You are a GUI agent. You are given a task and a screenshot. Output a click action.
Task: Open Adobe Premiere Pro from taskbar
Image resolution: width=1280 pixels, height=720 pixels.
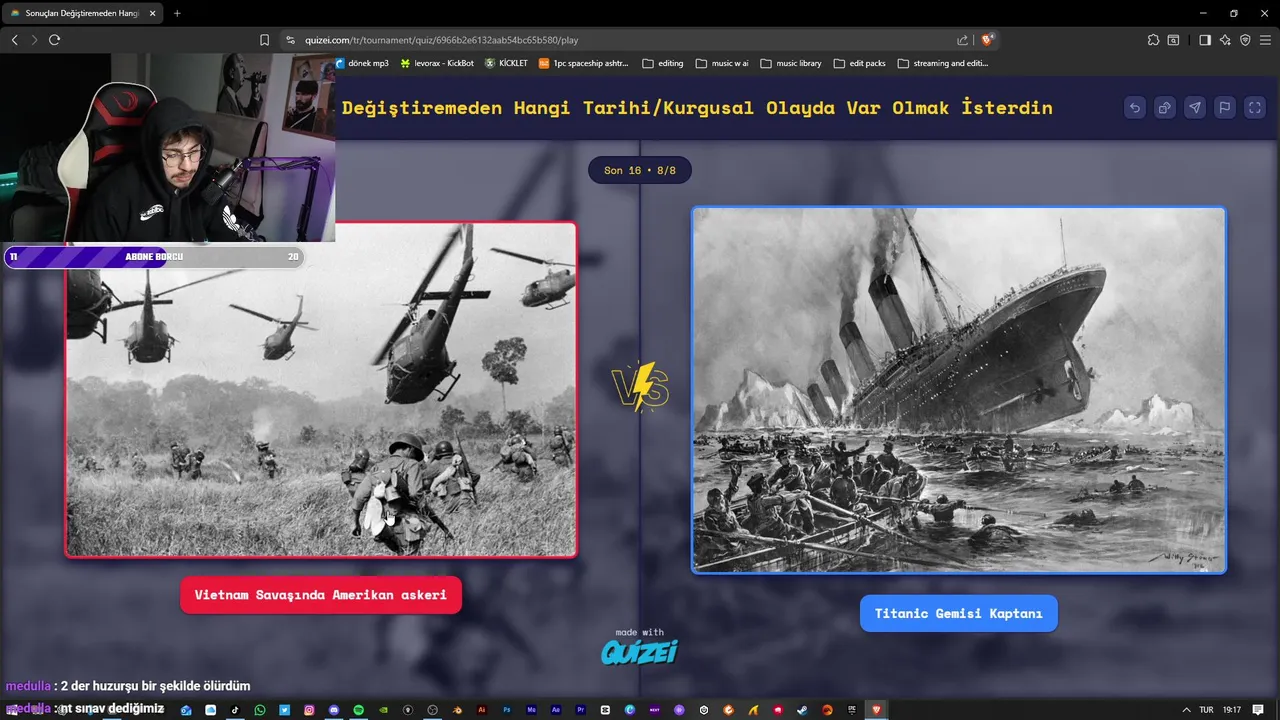[x=581, y=710]
